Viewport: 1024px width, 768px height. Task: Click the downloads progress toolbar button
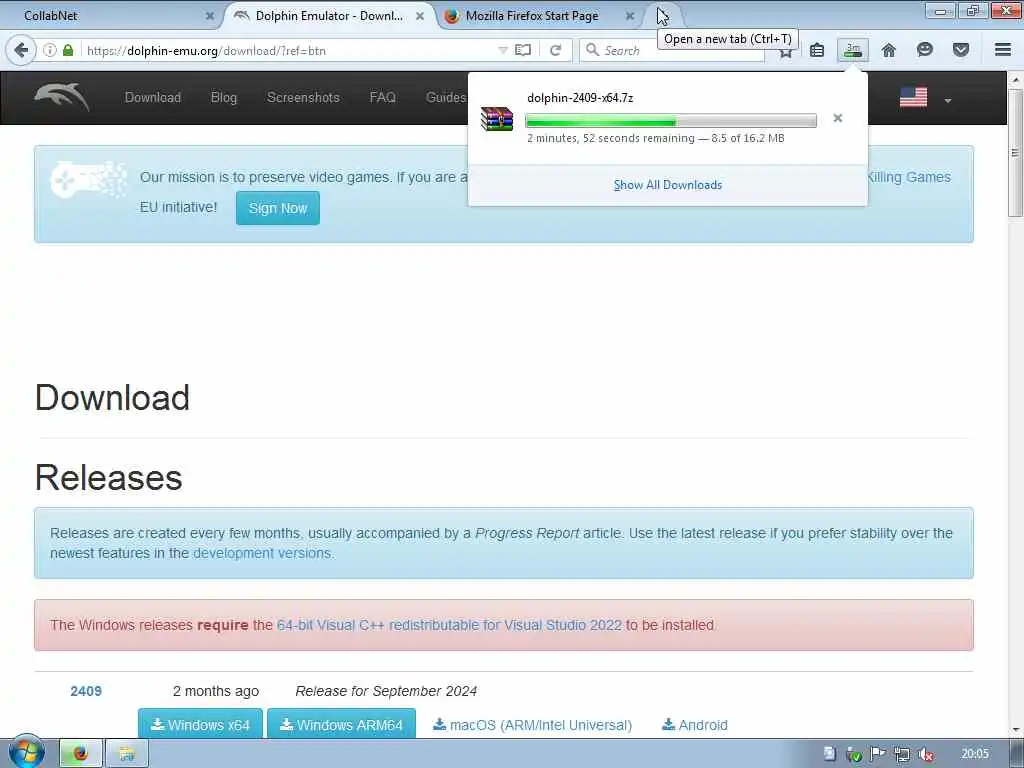(x=853, y=50)
